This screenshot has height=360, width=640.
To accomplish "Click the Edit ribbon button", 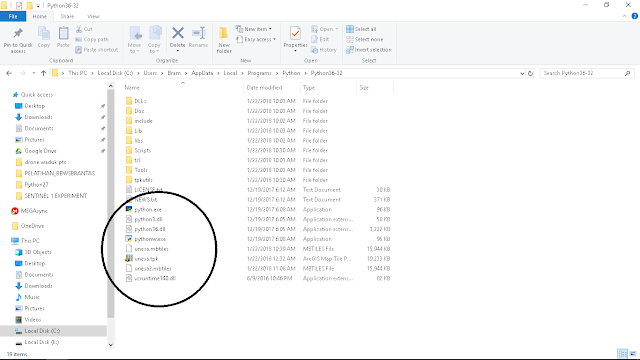I will [320, 39].
